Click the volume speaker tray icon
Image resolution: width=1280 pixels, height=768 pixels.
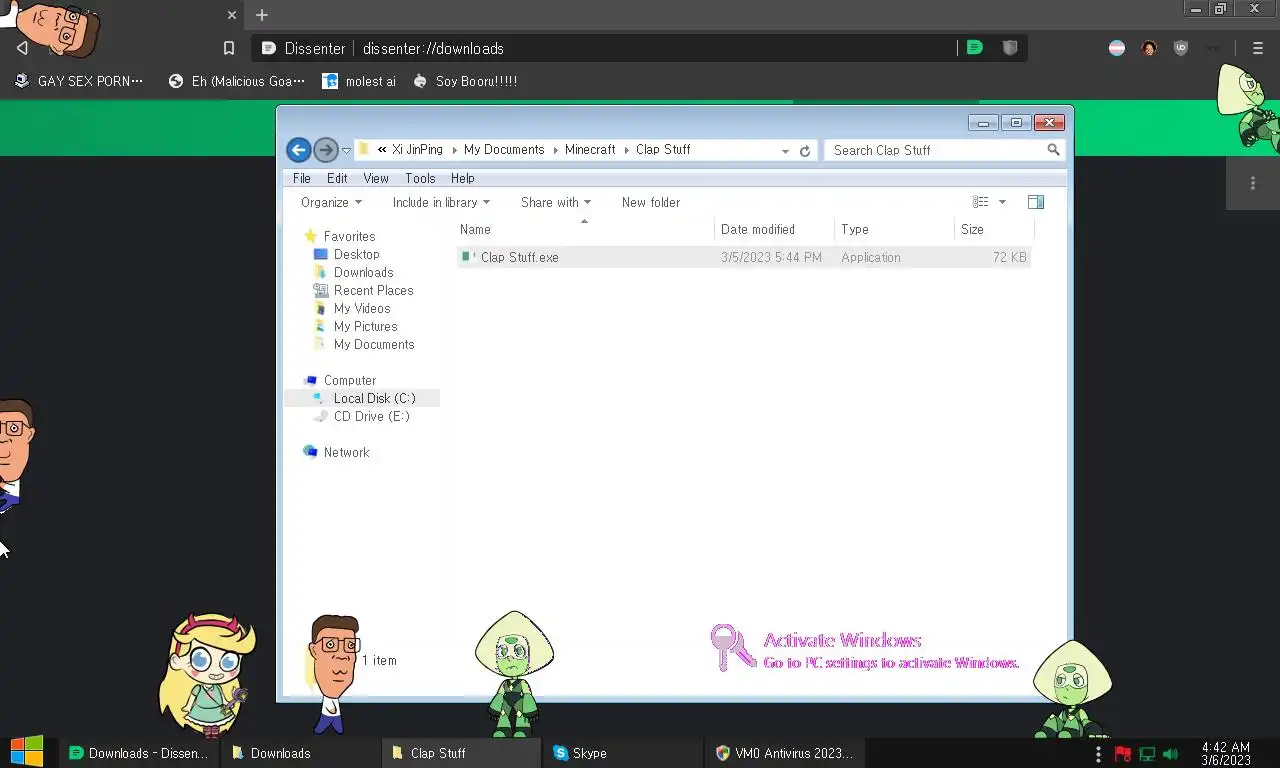click(1170, 754)
